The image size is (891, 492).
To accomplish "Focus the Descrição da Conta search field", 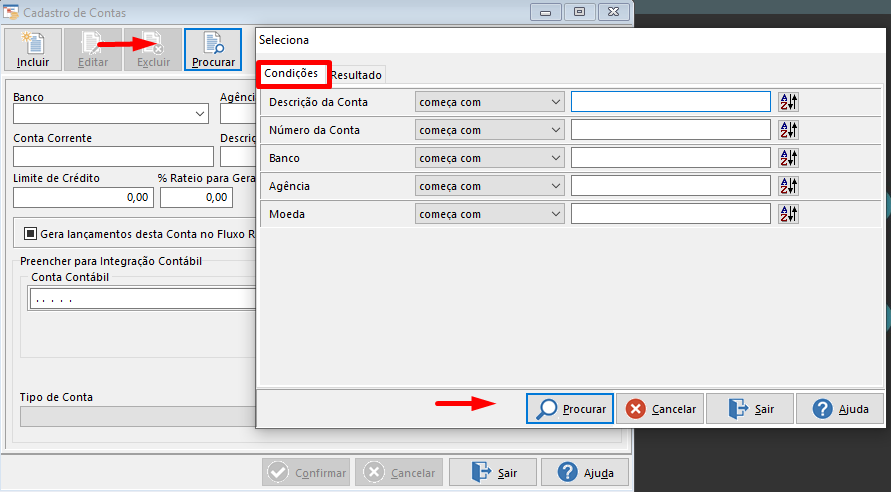I will [x=671, y=102].
